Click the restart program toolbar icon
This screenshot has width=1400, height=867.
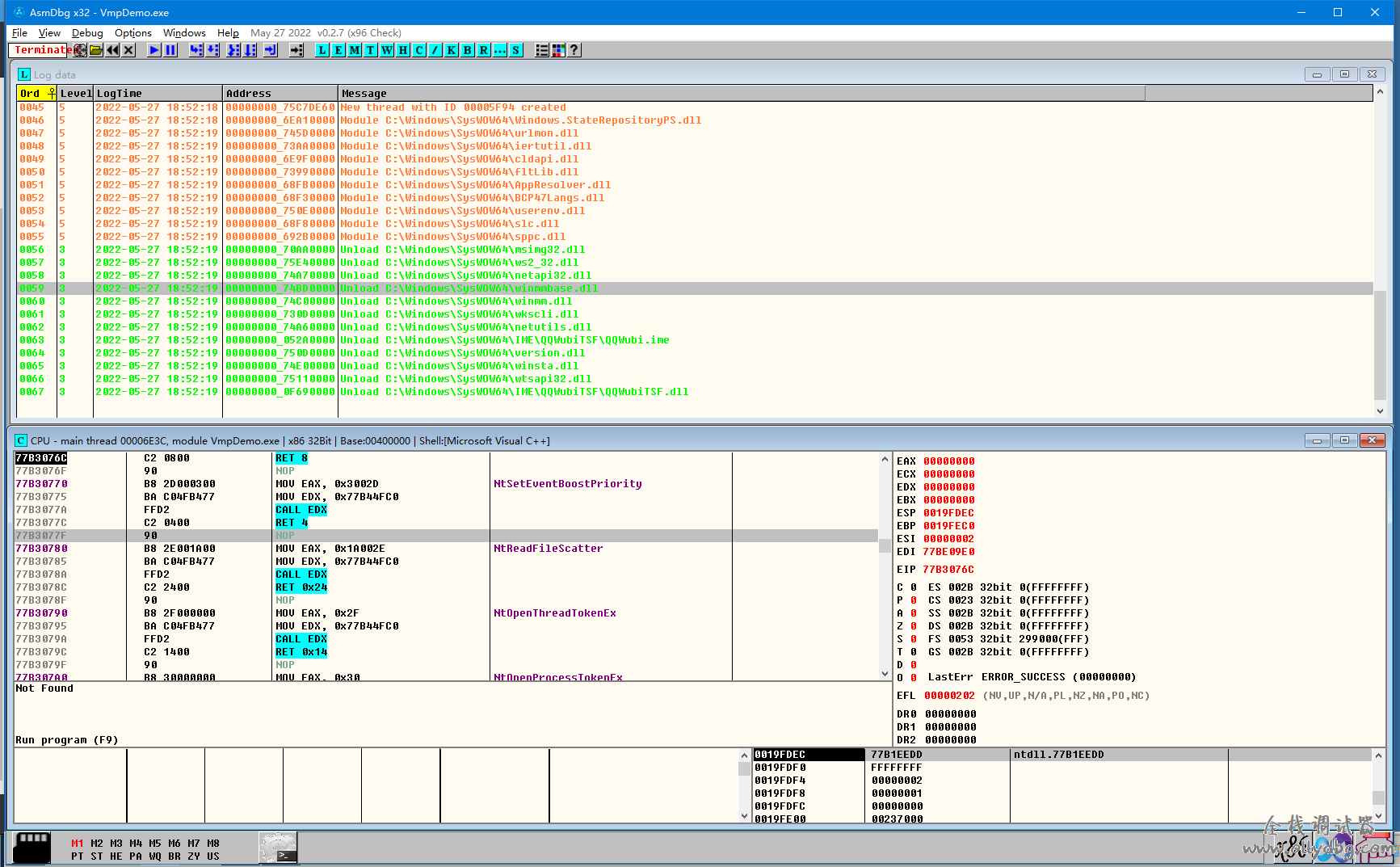point(80,50)
